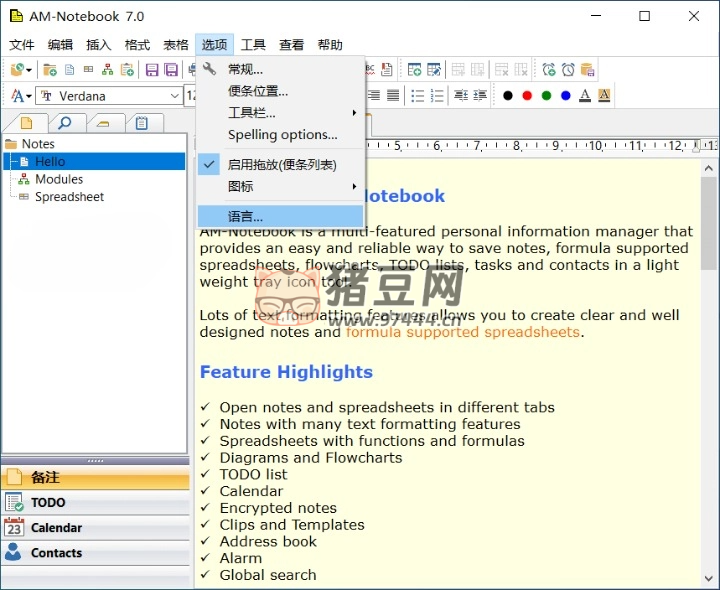Screen dimensions: 720x590
Task: Choose red text color swatch
Action: 527,96
